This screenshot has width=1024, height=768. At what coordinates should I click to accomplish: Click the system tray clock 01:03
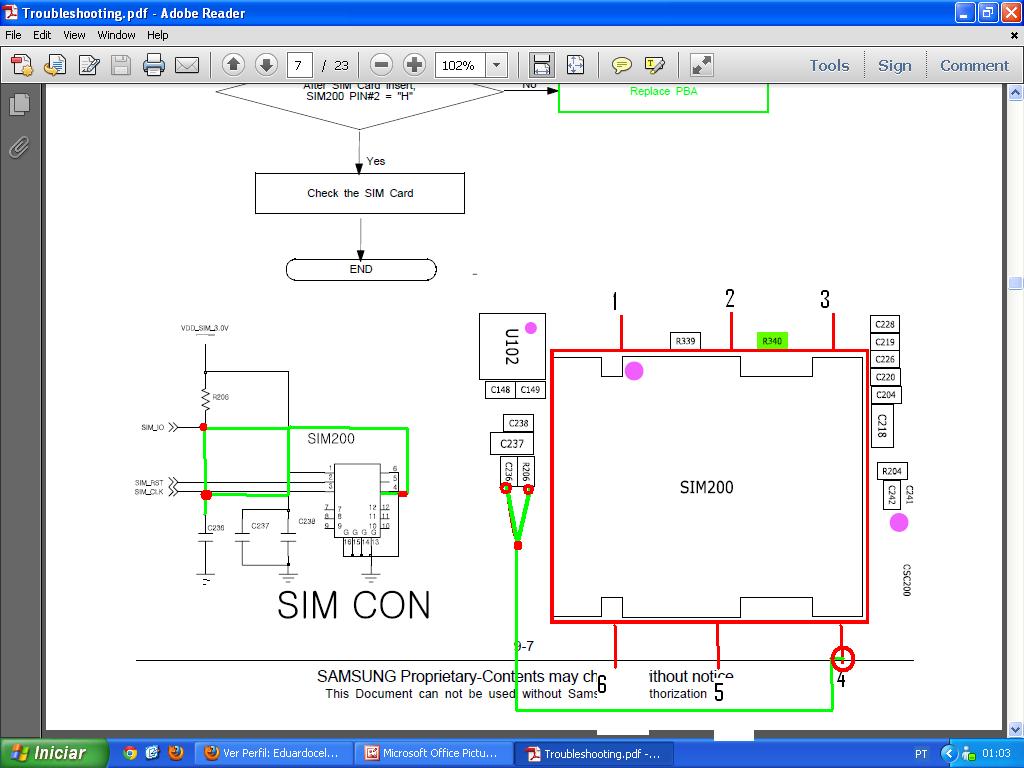pos(996,754)
